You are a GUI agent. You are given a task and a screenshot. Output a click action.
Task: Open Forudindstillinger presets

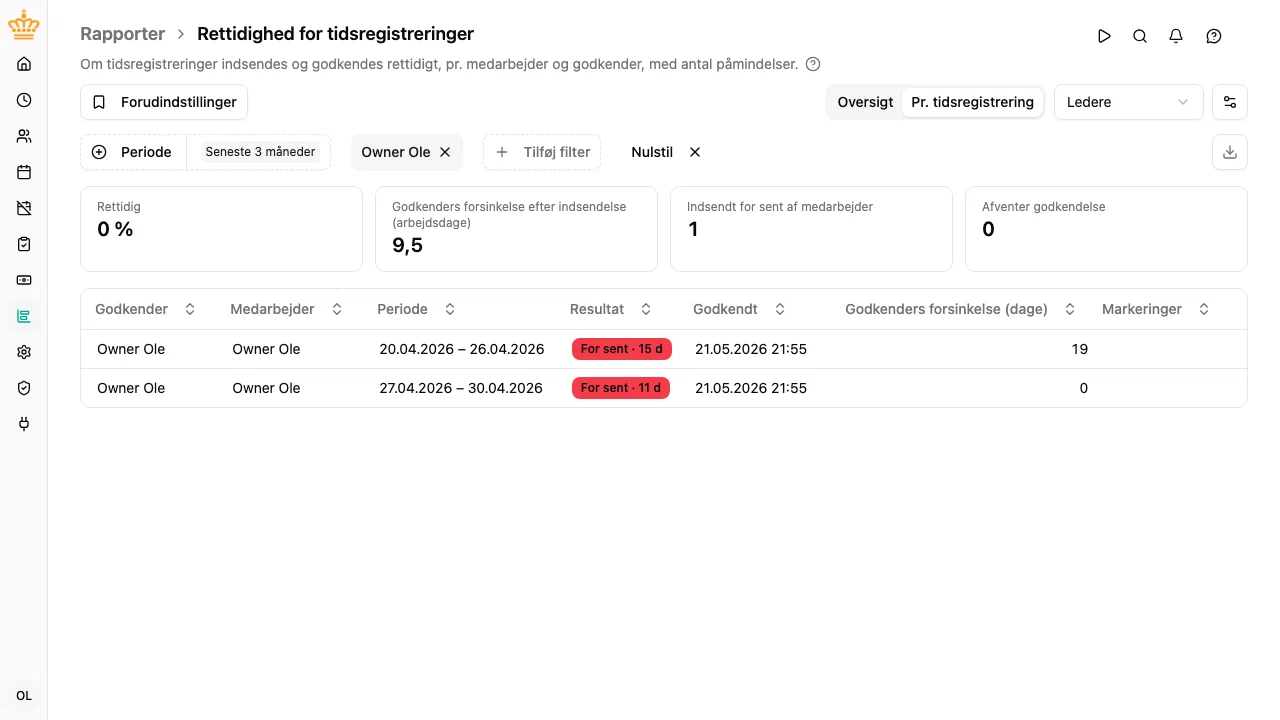point(164,102)
